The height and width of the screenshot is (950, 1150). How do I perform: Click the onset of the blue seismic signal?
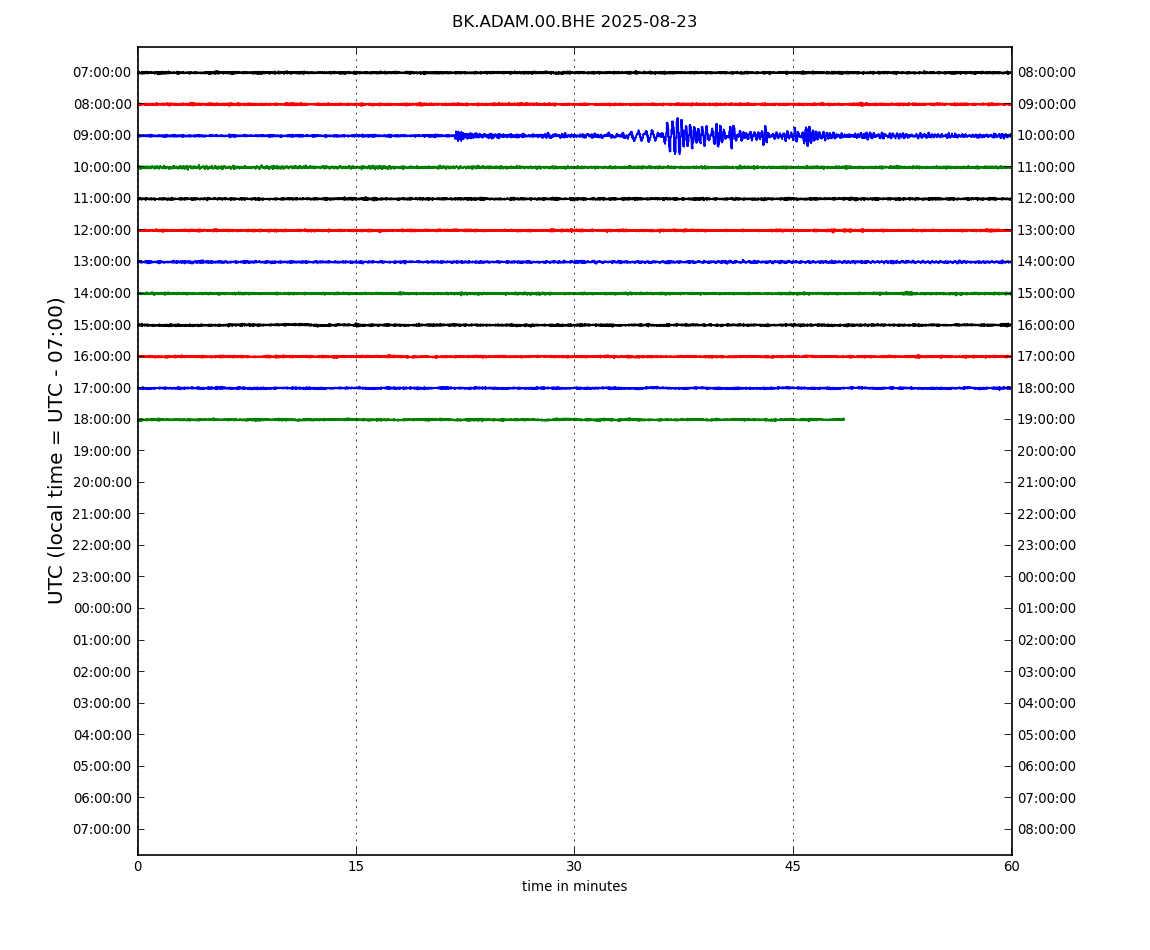click(x=456, y=136)
